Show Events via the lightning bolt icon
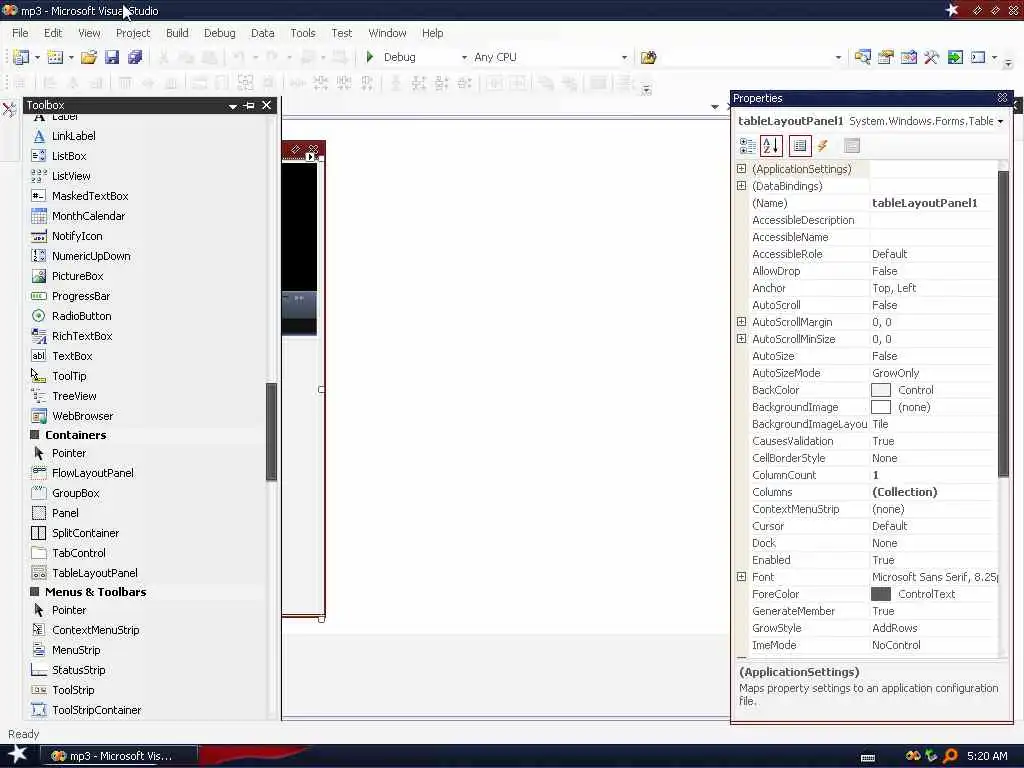1024x768 pixels. coord(823,146)
